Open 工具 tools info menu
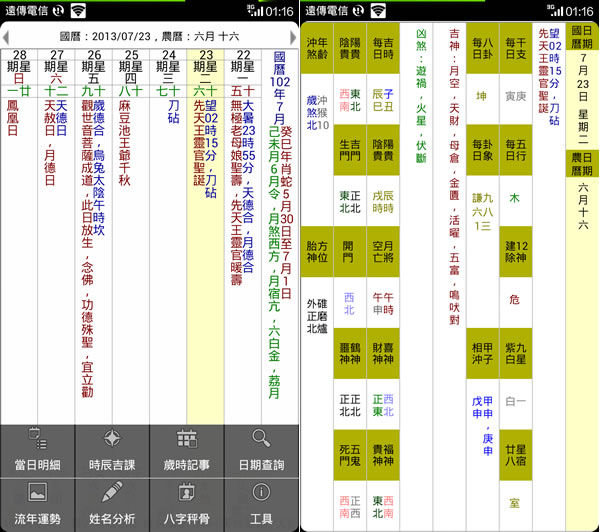 [x=261, y=505]
